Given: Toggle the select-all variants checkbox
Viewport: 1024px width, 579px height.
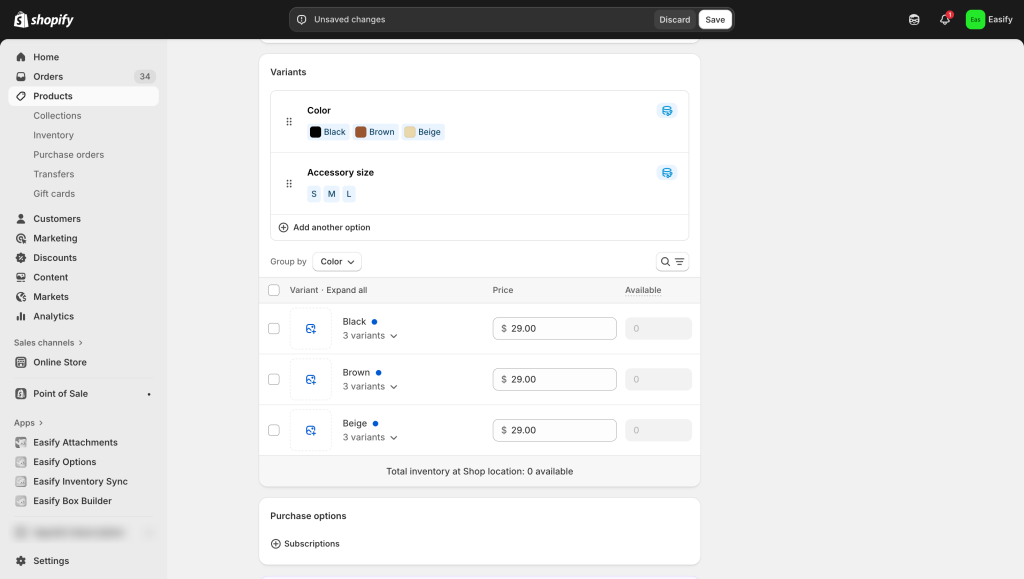Looking at the screenshot, I should click(x=274, y=291).
